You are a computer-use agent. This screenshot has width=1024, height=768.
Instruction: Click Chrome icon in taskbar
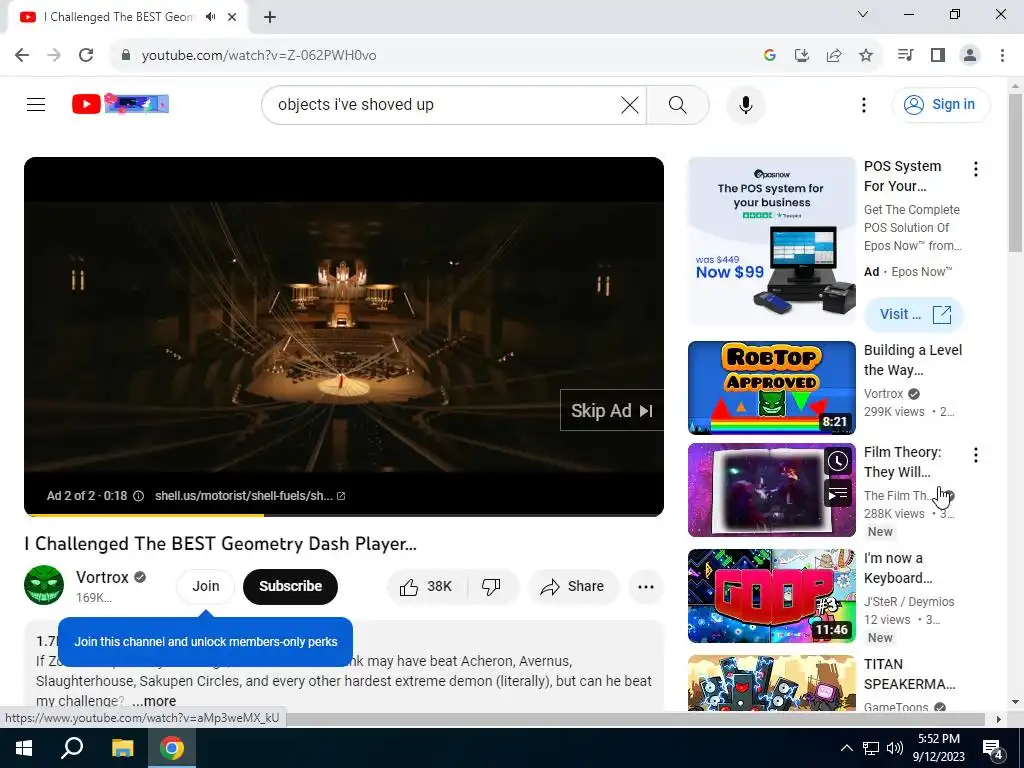click(x=172, y=748)
